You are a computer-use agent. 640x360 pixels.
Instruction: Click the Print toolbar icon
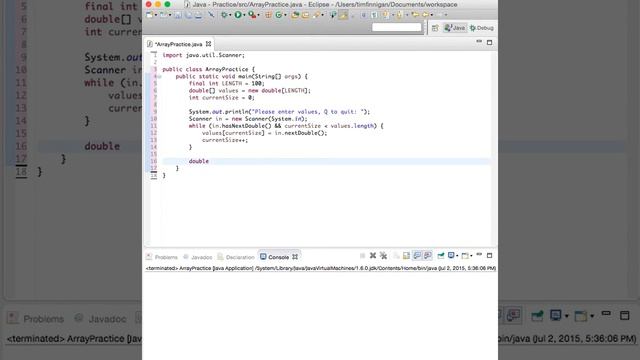pyautogui.click(x=198, y=15)
